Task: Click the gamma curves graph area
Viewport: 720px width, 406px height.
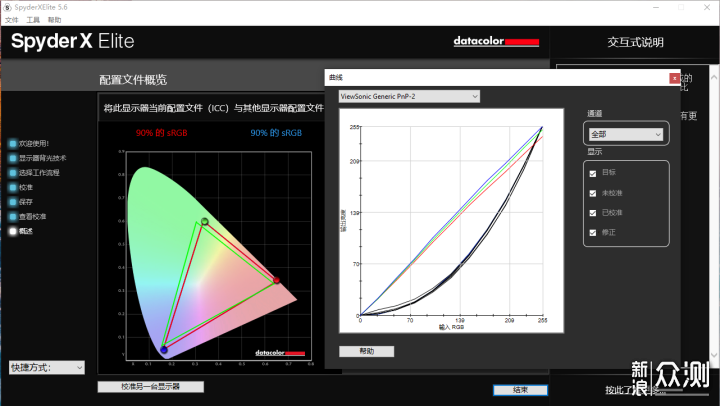Action: (x=451, y=220)
